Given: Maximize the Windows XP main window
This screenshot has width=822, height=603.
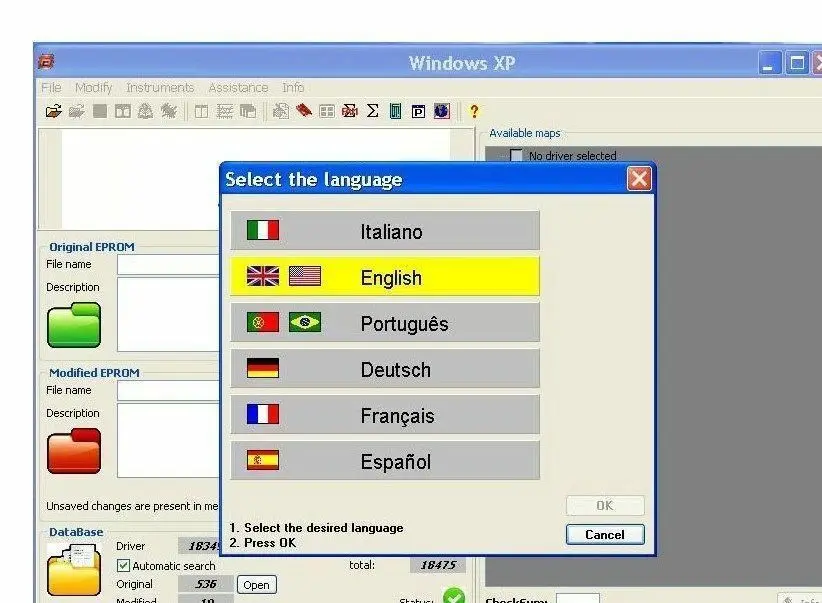Looking at the screenshot, I should [x=796, y=63].
